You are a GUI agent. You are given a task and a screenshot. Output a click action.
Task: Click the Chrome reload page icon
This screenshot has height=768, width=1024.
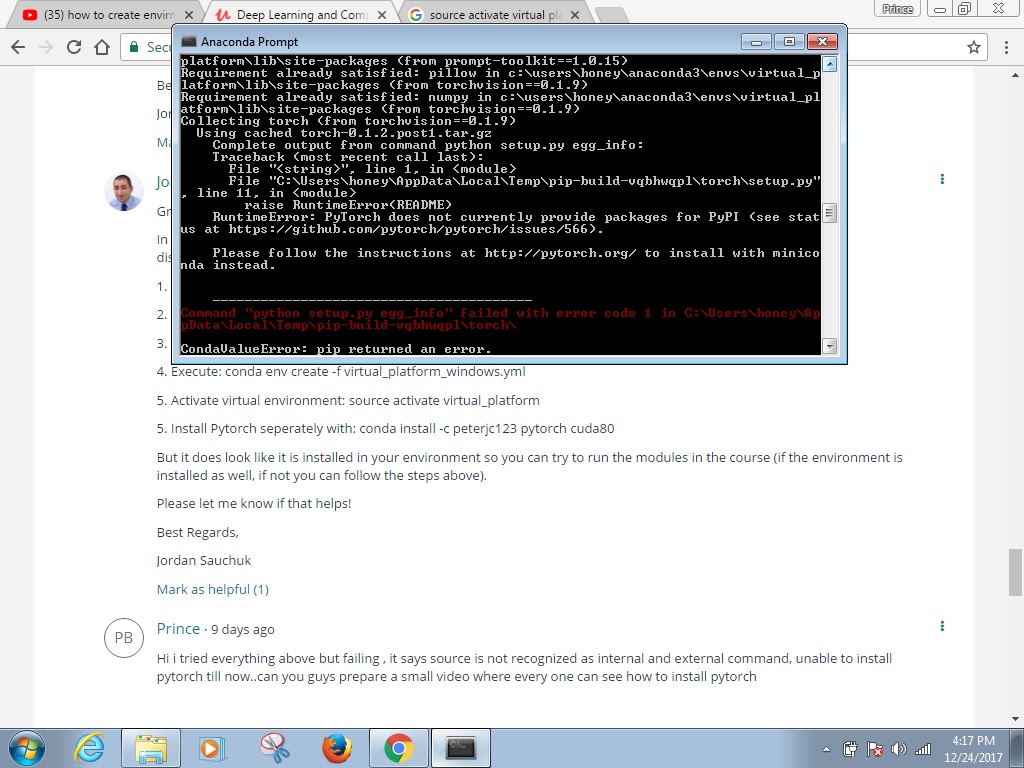pos(74,47)
